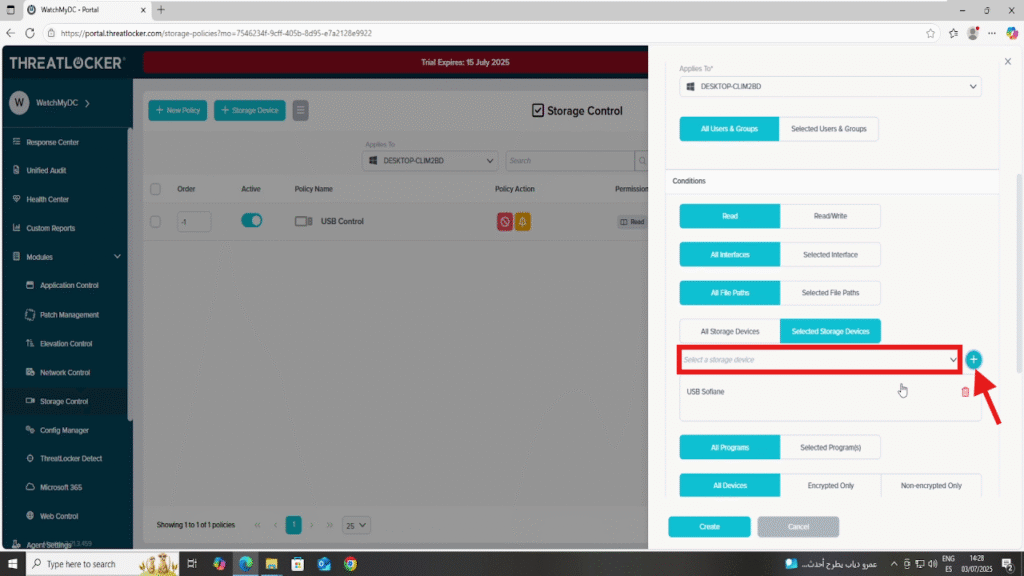Open Applies To dropdown in side panel
Screen dimensions: 1024x576
(x=830, y=86)
